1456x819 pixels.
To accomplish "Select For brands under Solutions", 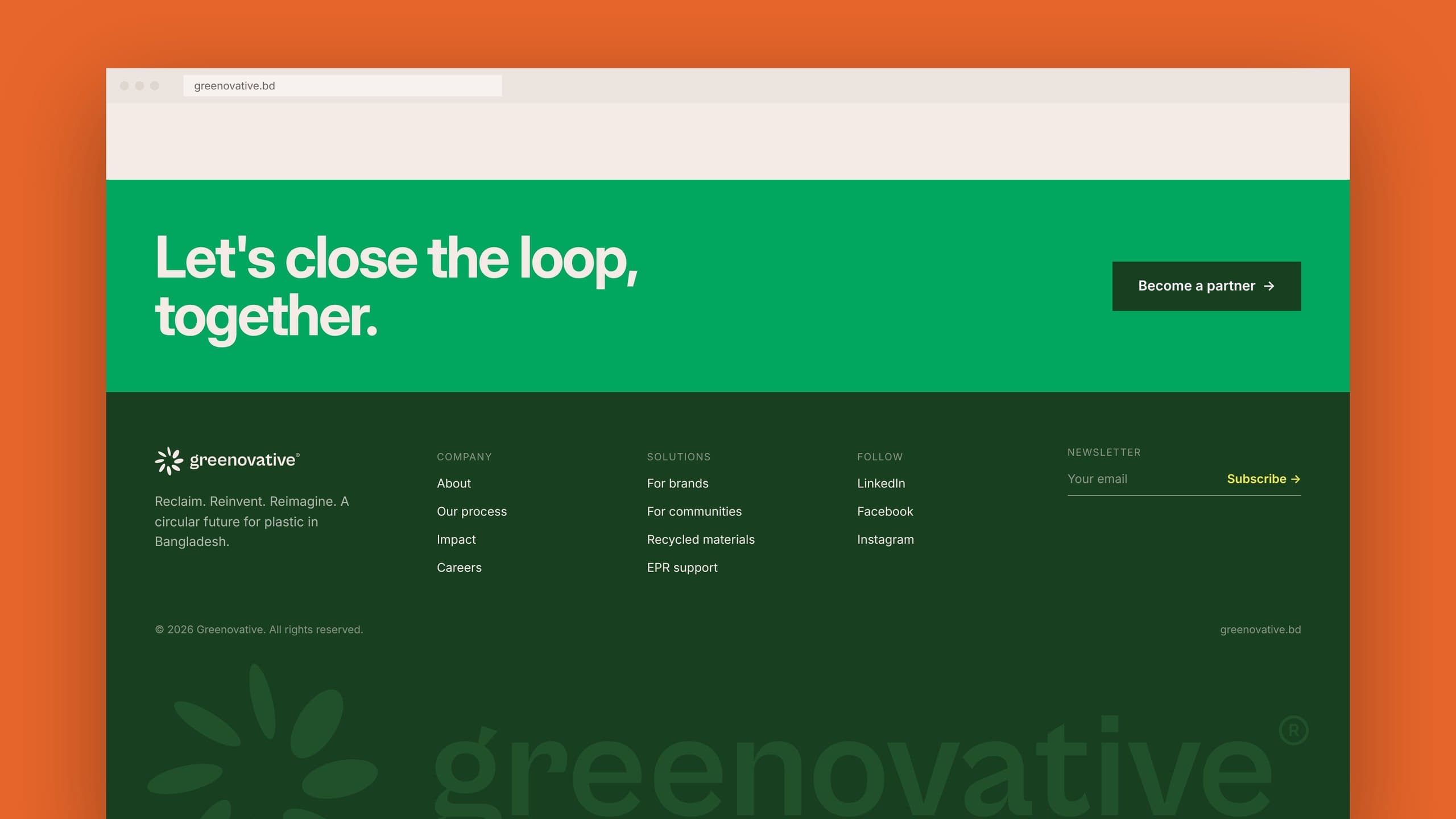I will point(677,483).
